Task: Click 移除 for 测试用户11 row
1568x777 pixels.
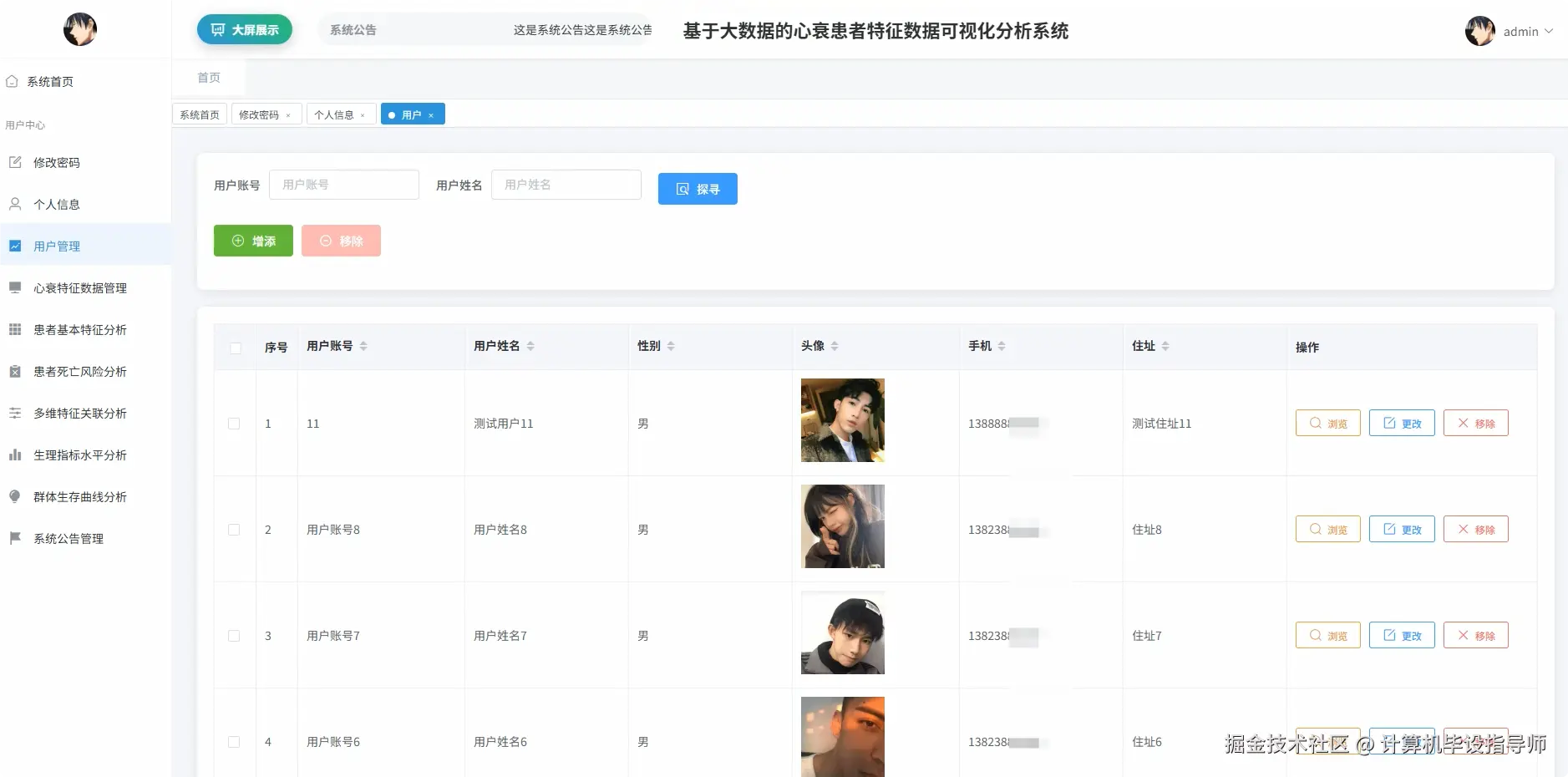Action: pos(1476,423)
